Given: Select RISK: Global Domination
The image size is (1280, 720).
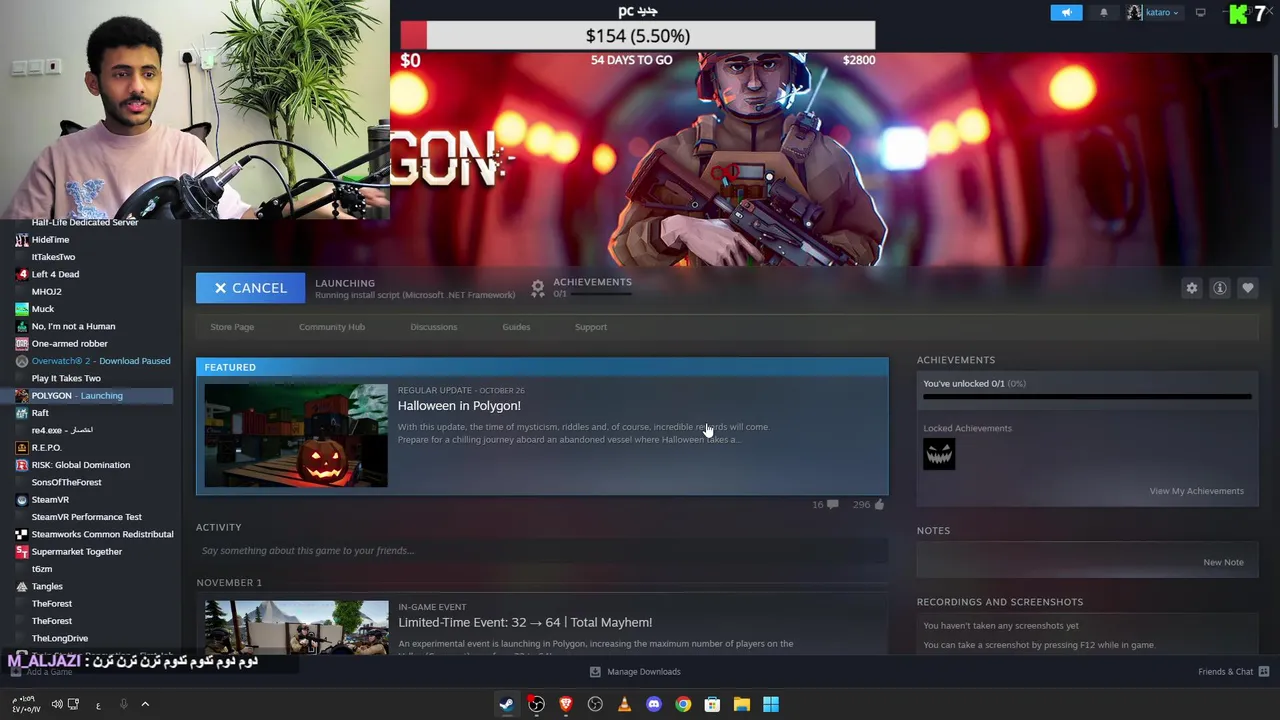Looking at the screenshot, I should 80,465.
